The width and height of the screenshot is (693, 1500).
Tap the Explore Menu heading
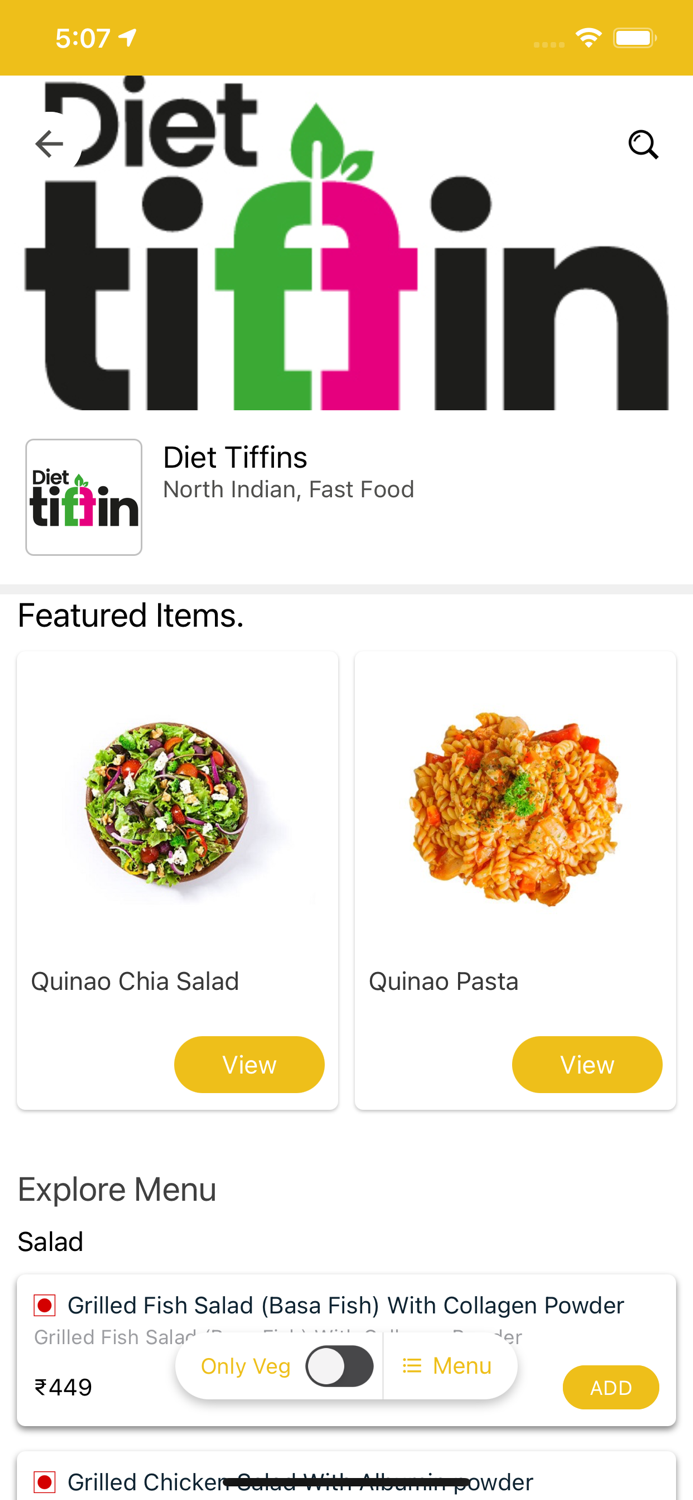[117, 1190]
